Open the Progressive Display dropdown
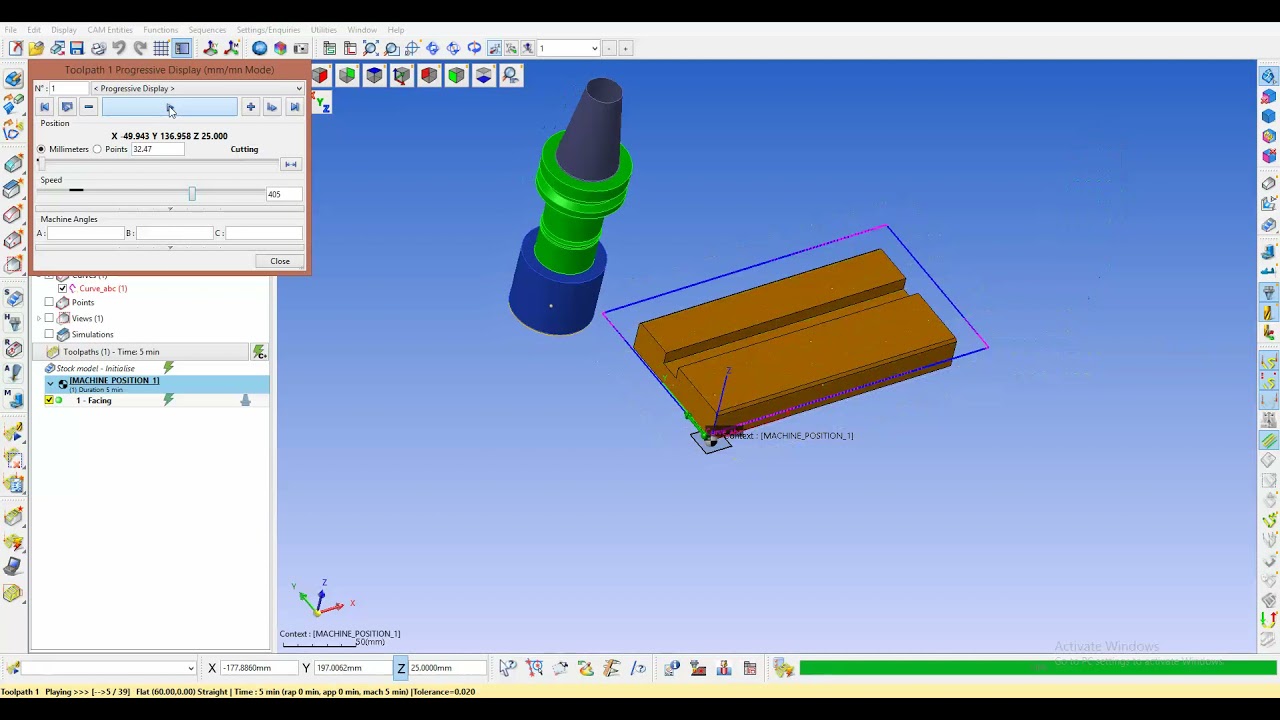Viewport: 1280px width, 720px height. (197, 88)
